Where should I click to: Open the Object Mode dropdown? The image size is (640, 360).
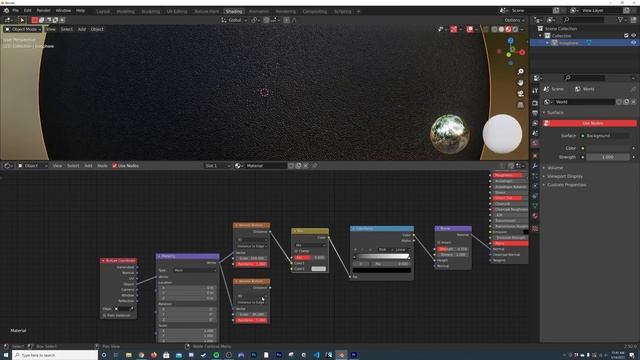[x=23, y=29]
